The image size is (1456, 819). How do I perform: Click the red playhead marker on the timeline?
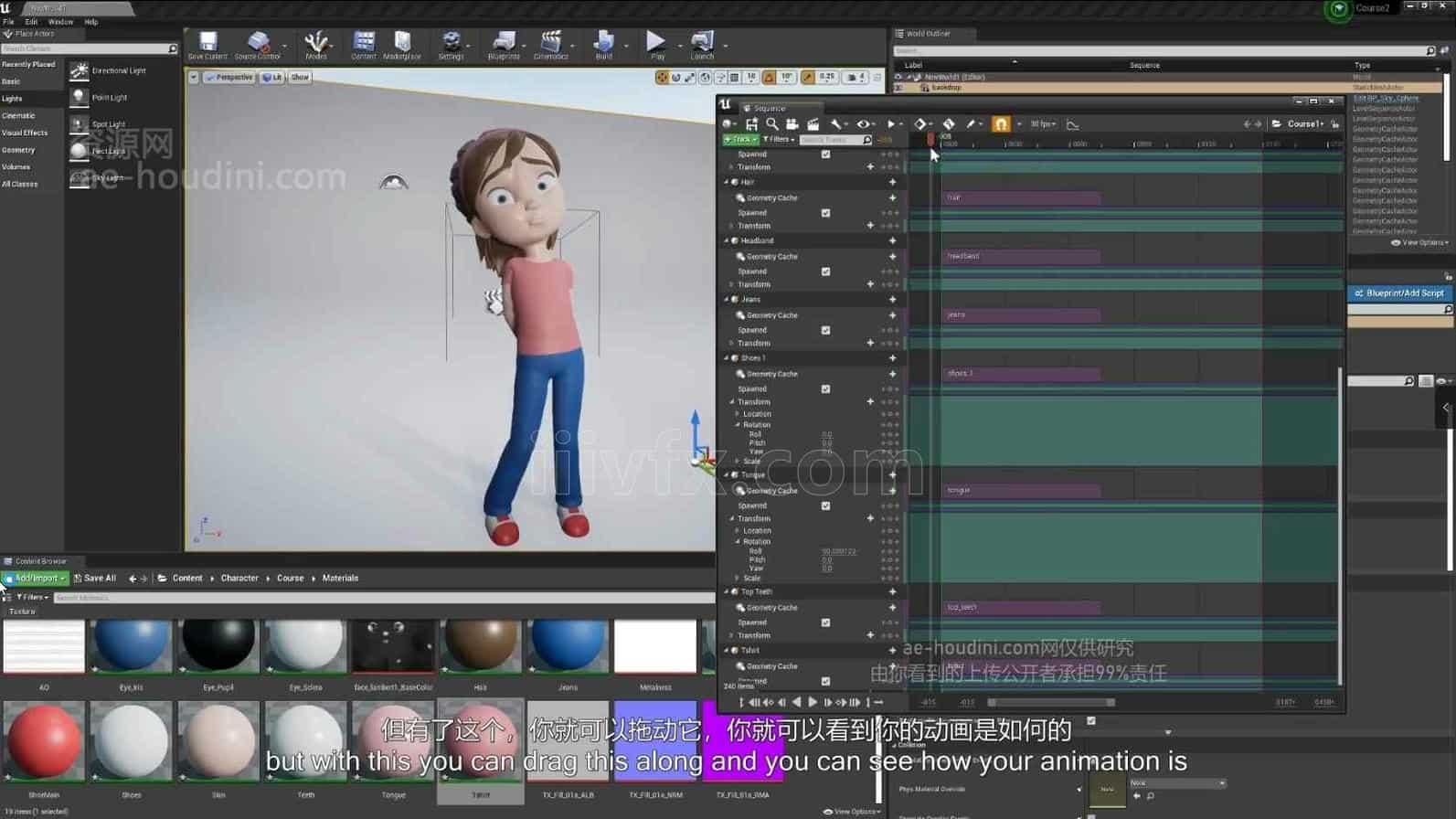(930, 140)
